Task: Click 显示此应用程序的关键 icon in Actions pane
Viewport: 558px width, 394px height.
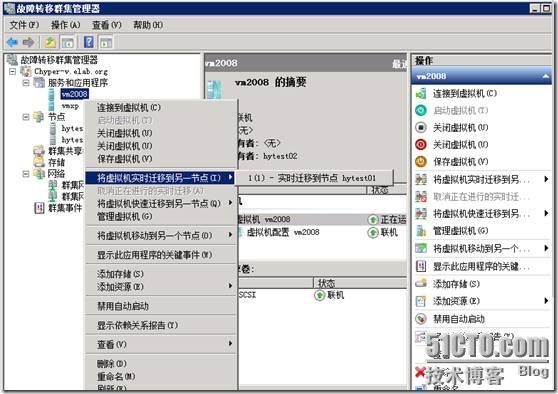Action: click(x=421, y=266)
